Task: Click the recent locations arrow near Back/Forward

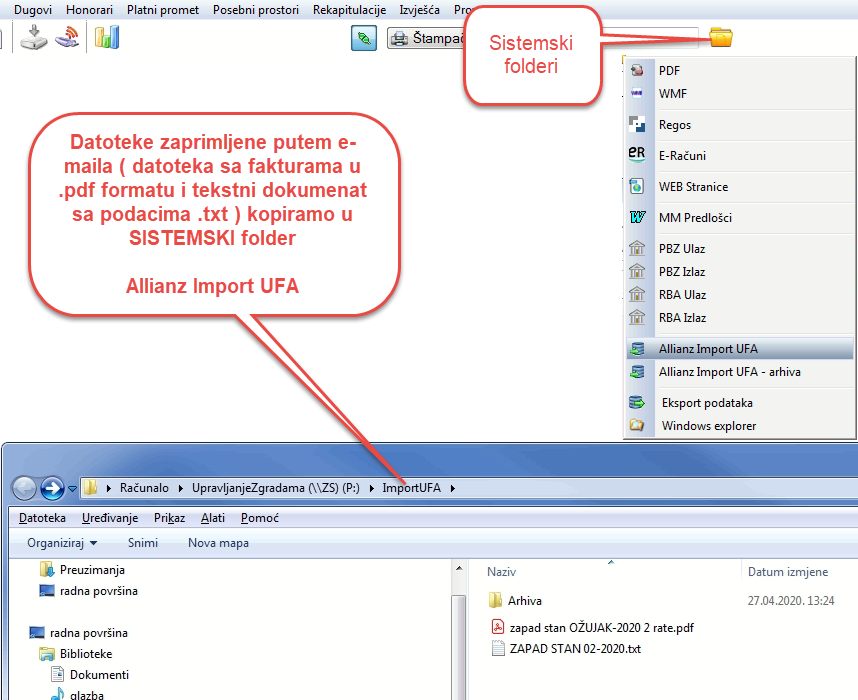Action: (73, 489)
